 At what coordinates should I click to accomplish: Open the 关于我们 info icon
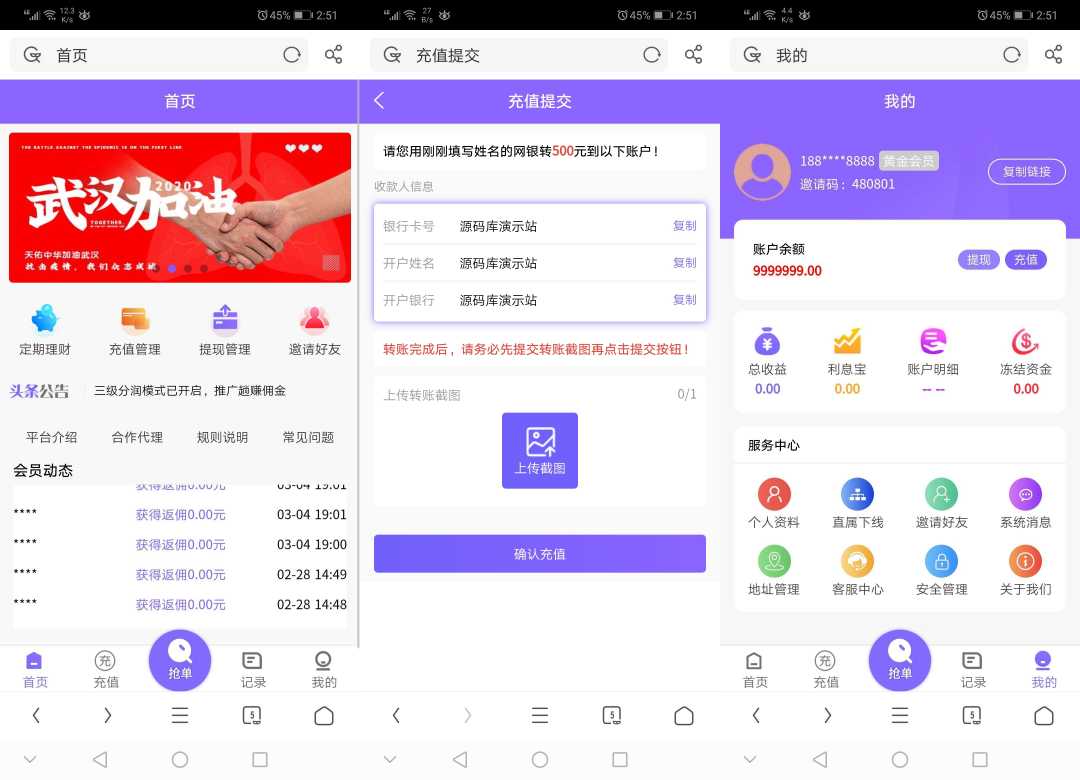(1025, 561)
